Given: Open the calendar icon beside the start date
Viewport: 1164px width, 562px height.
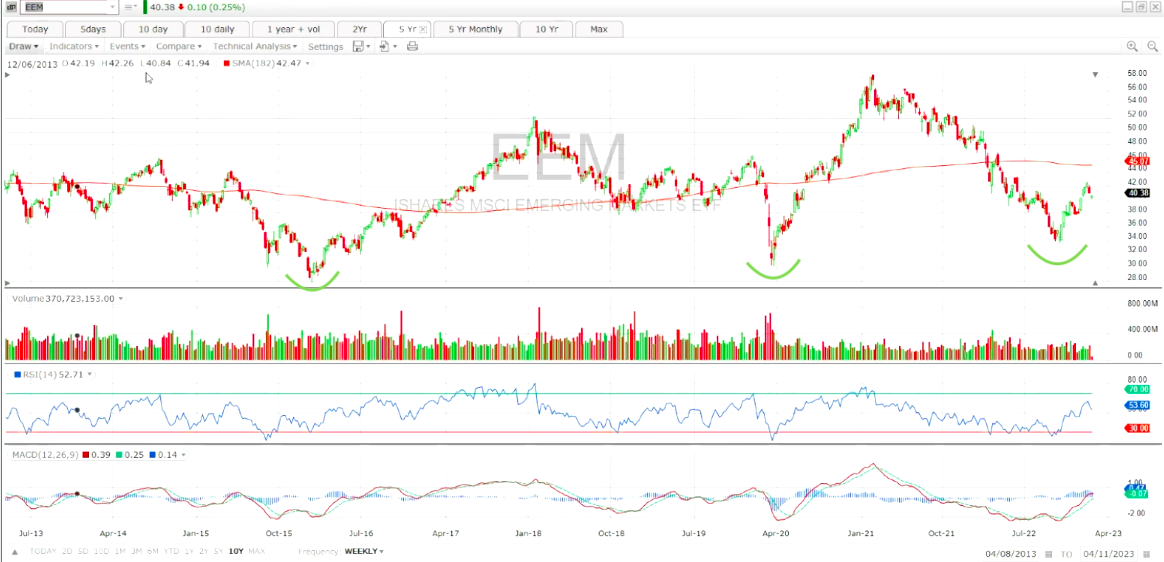Looking at the screenshot, I should coord(1047,554).
